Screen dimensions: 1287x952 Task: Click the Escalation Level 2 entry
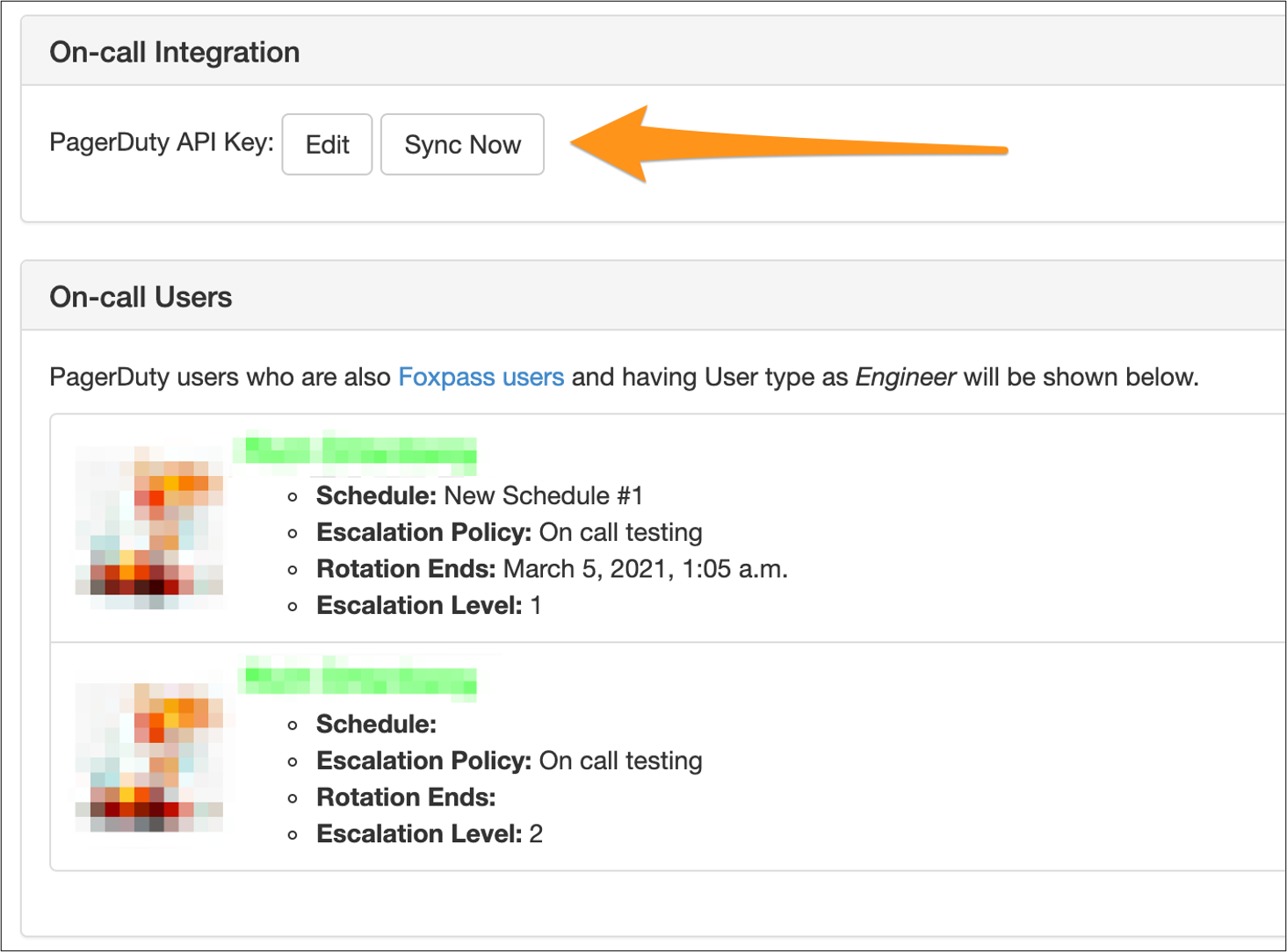coord(430,834)
